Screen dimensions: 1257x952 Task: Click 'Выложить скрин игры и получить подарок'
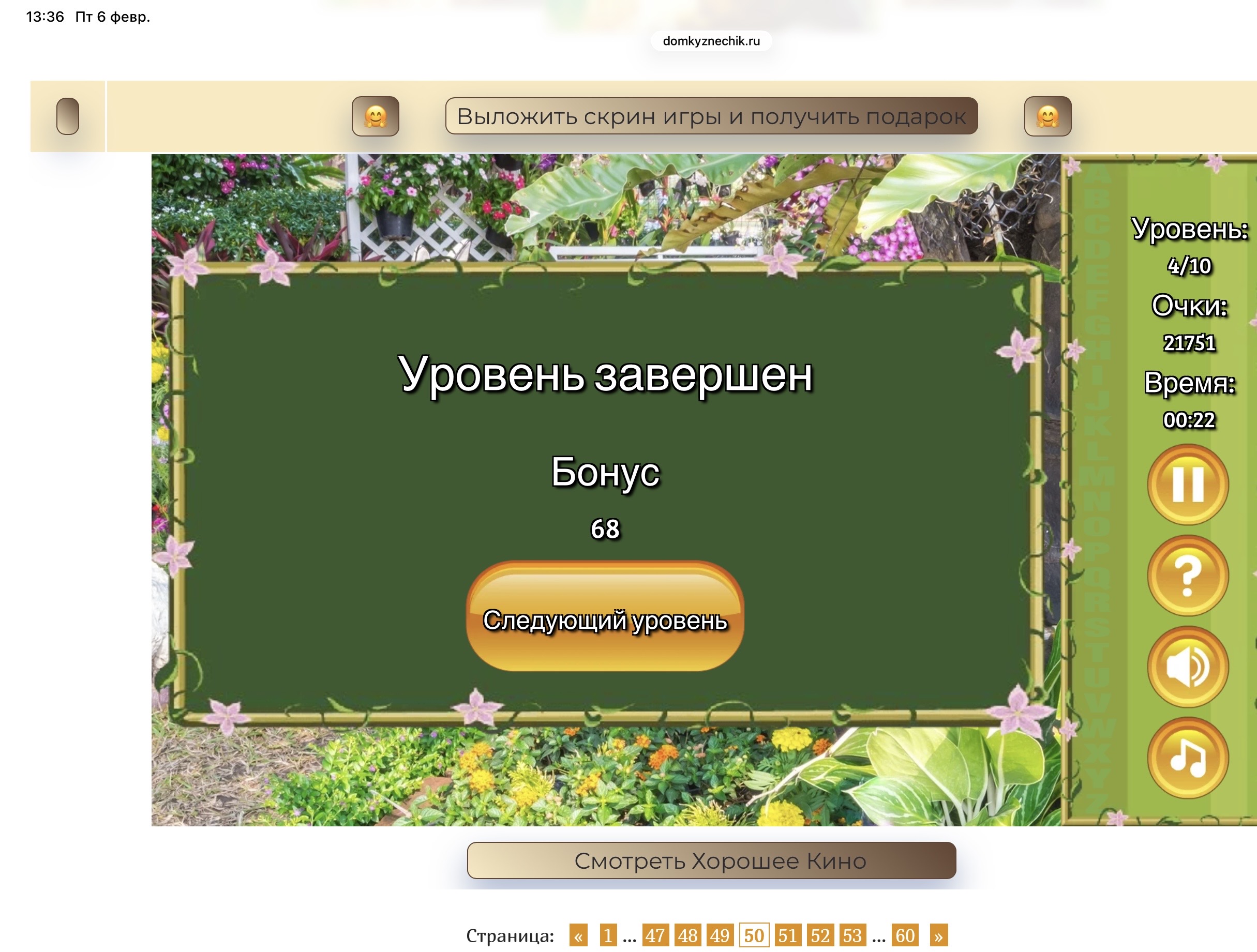click(x=711, y=116)
